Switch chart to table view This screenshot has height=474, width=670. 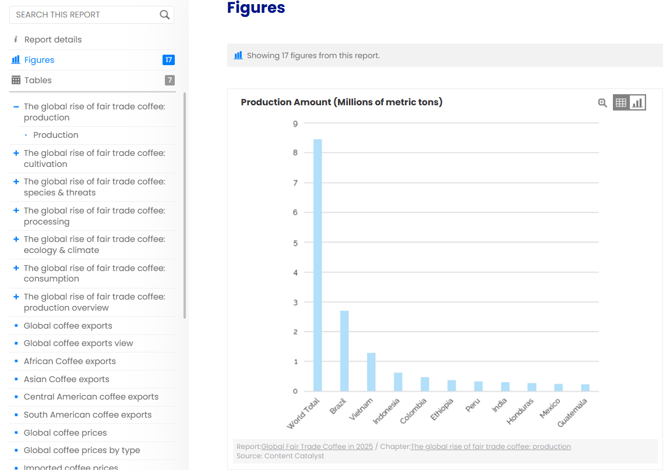click(x=621, y=103)
